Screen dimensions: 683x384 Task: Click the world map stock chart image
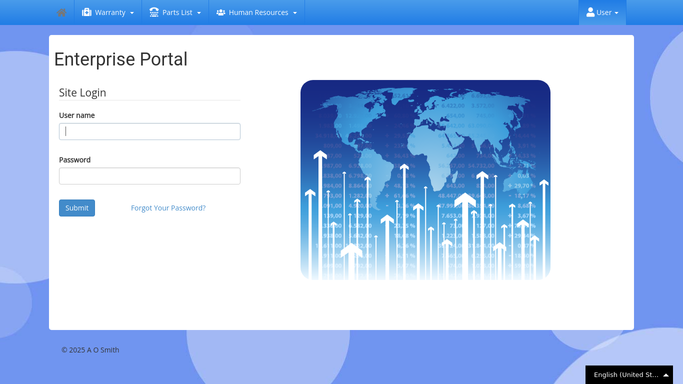426,180
